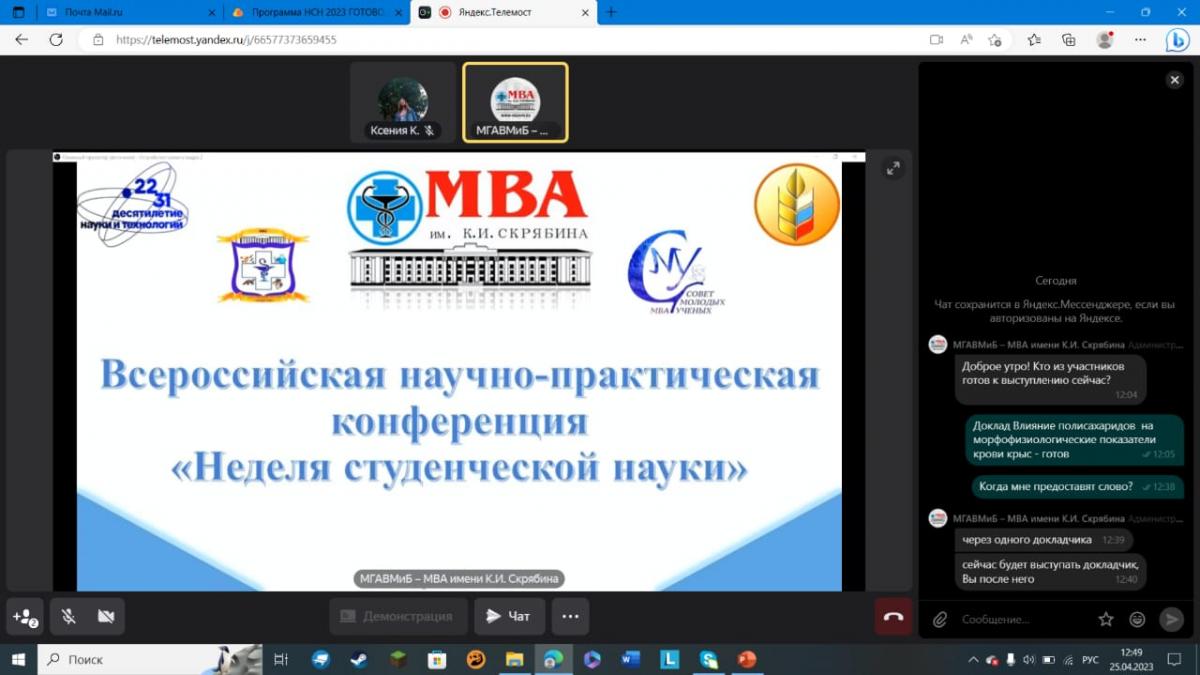Open Microsoft Store from the taskbar
The image size is (1200, 675).
pos(436,659)
